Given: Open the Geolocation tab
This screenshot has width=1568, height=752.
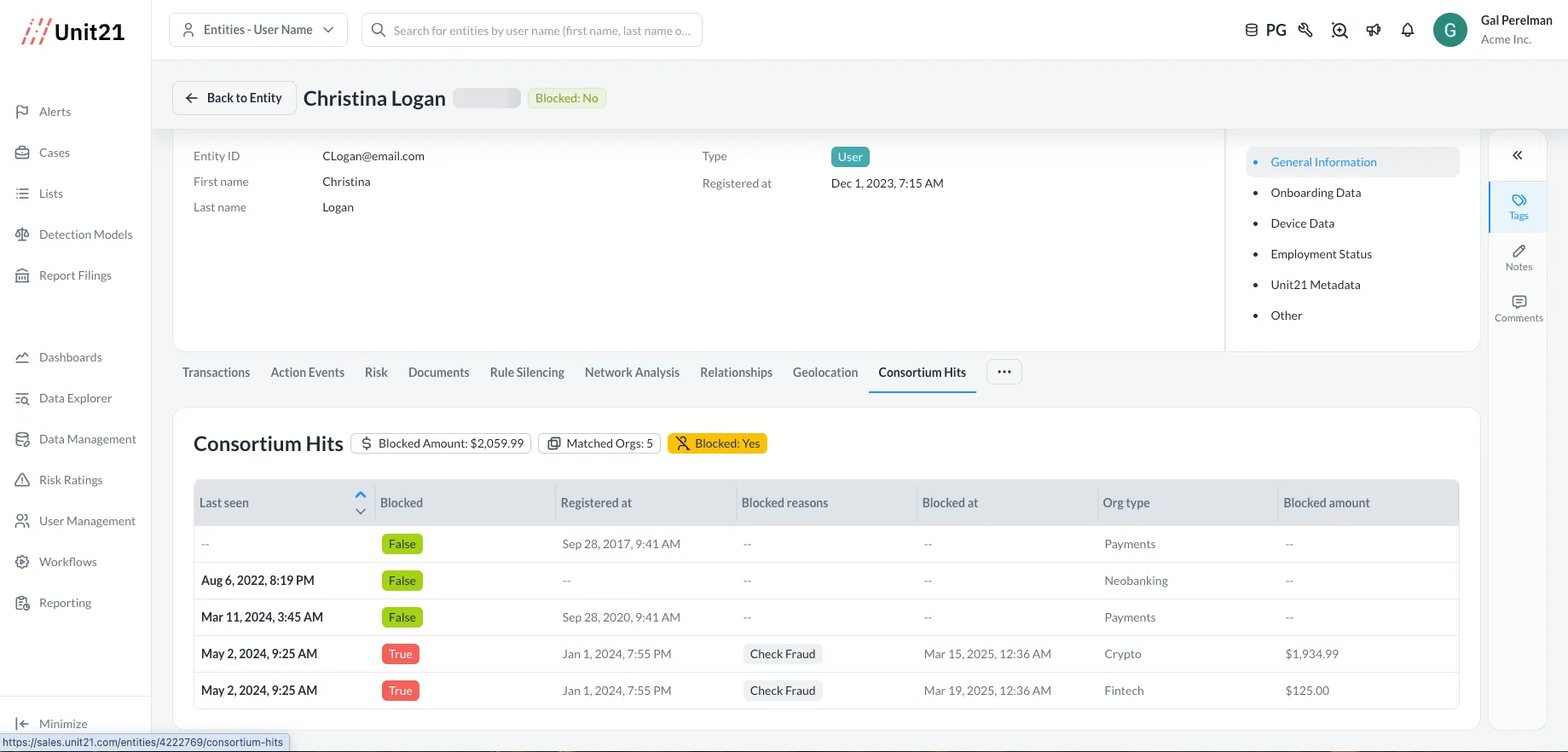Looking at the screenshot, I should [825, 373].
